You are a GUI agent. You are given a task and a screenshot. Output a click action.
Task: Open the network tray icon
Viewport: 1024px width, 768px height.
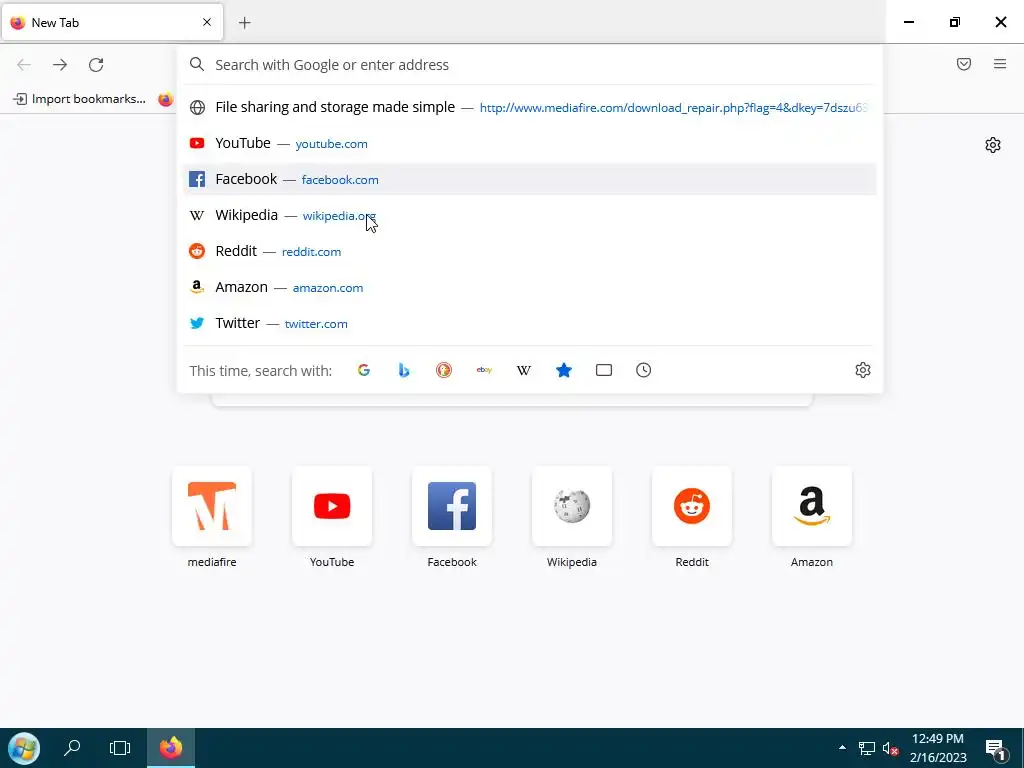(867, 748)
